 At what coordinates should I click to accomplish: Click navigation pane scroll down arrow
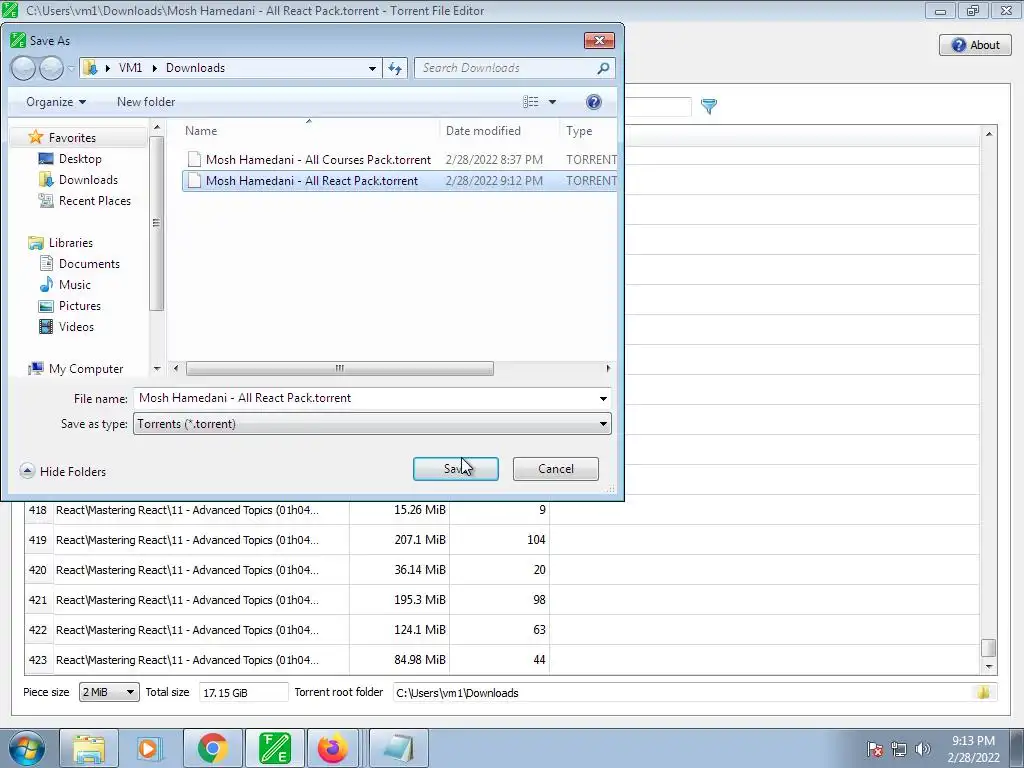(157, 369)
